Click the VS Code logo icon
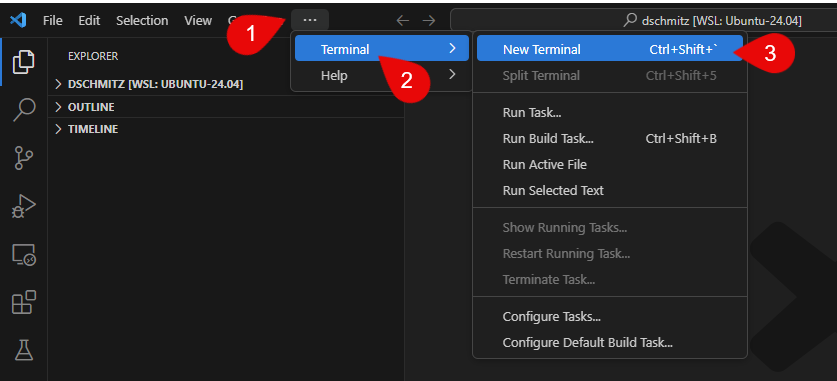Image resolution: width=837 pixels, height=381 pixels. [x=19, y=21]
